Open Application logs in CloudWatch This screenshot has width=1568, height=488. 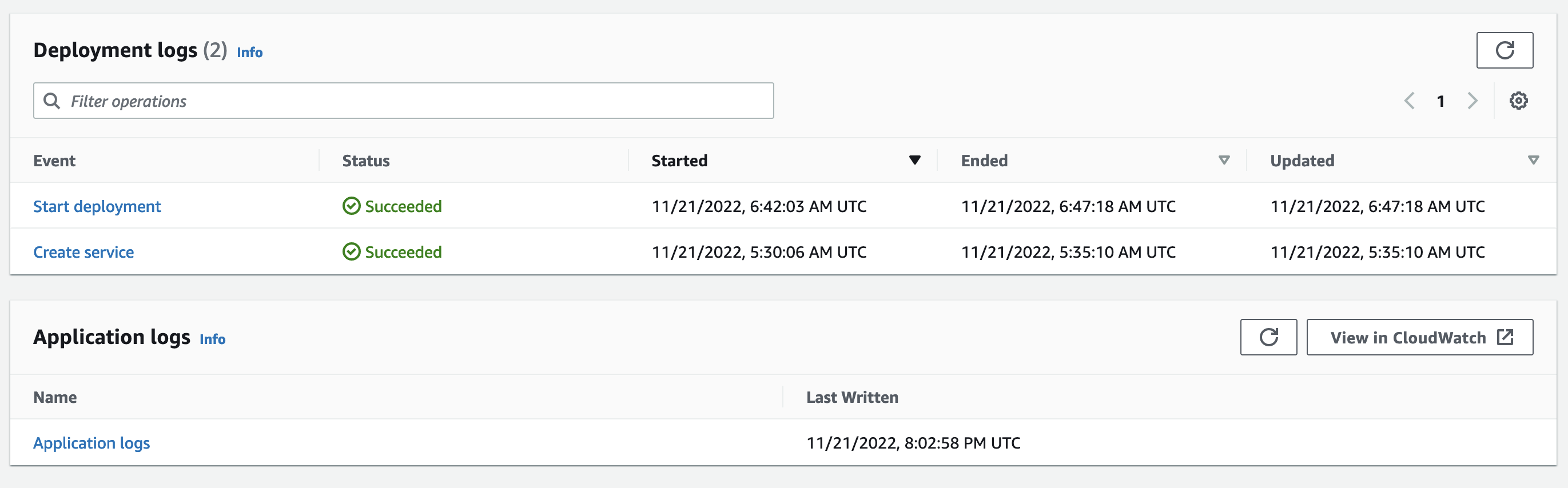tap(1419, 337)
